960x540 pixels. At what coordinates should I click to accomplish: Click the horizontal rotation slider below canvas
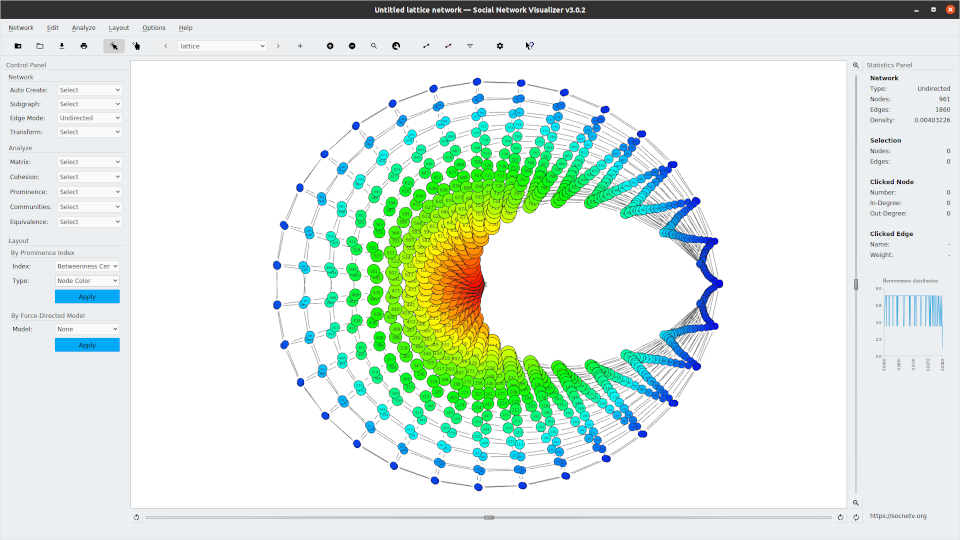tap(488, 517)
